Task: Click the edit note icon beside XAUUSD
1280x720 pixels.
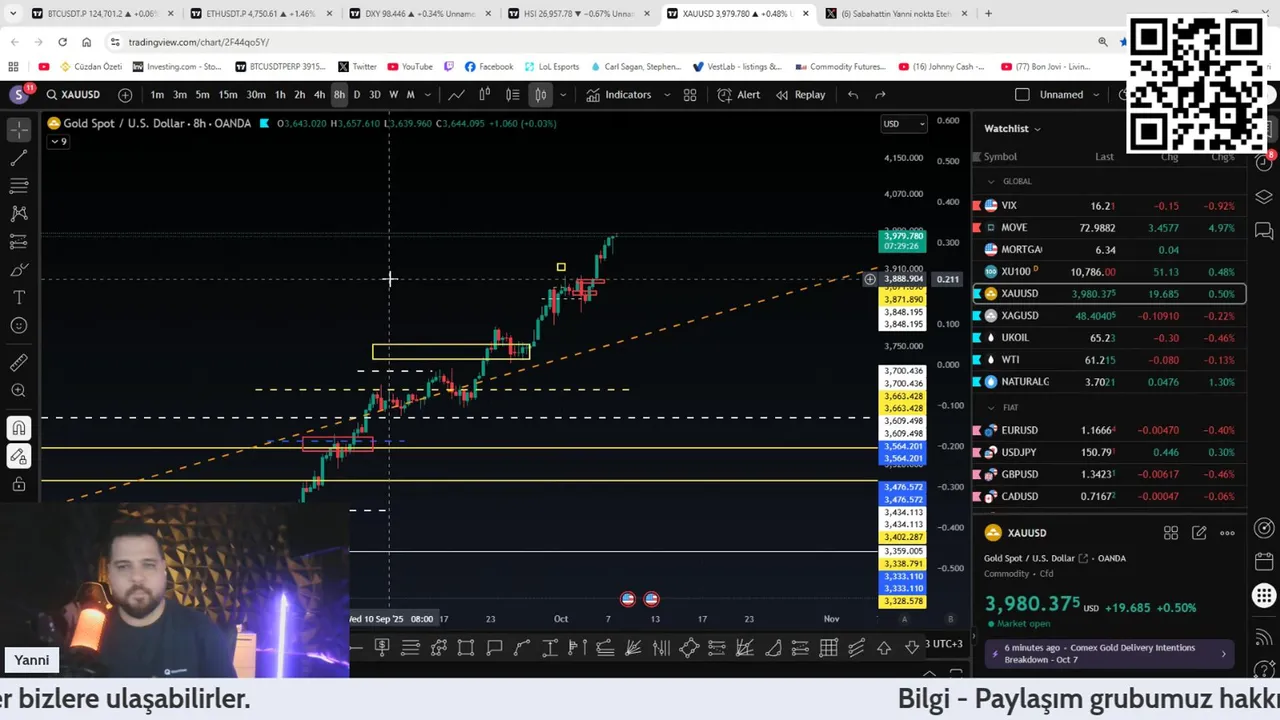Action: [1199, 533]
